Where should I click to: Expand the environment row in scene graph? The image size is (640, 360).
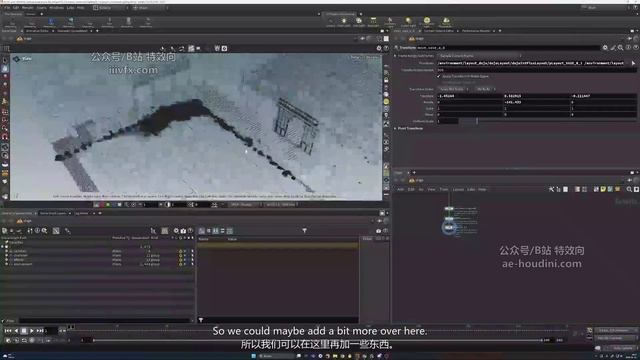7,264
